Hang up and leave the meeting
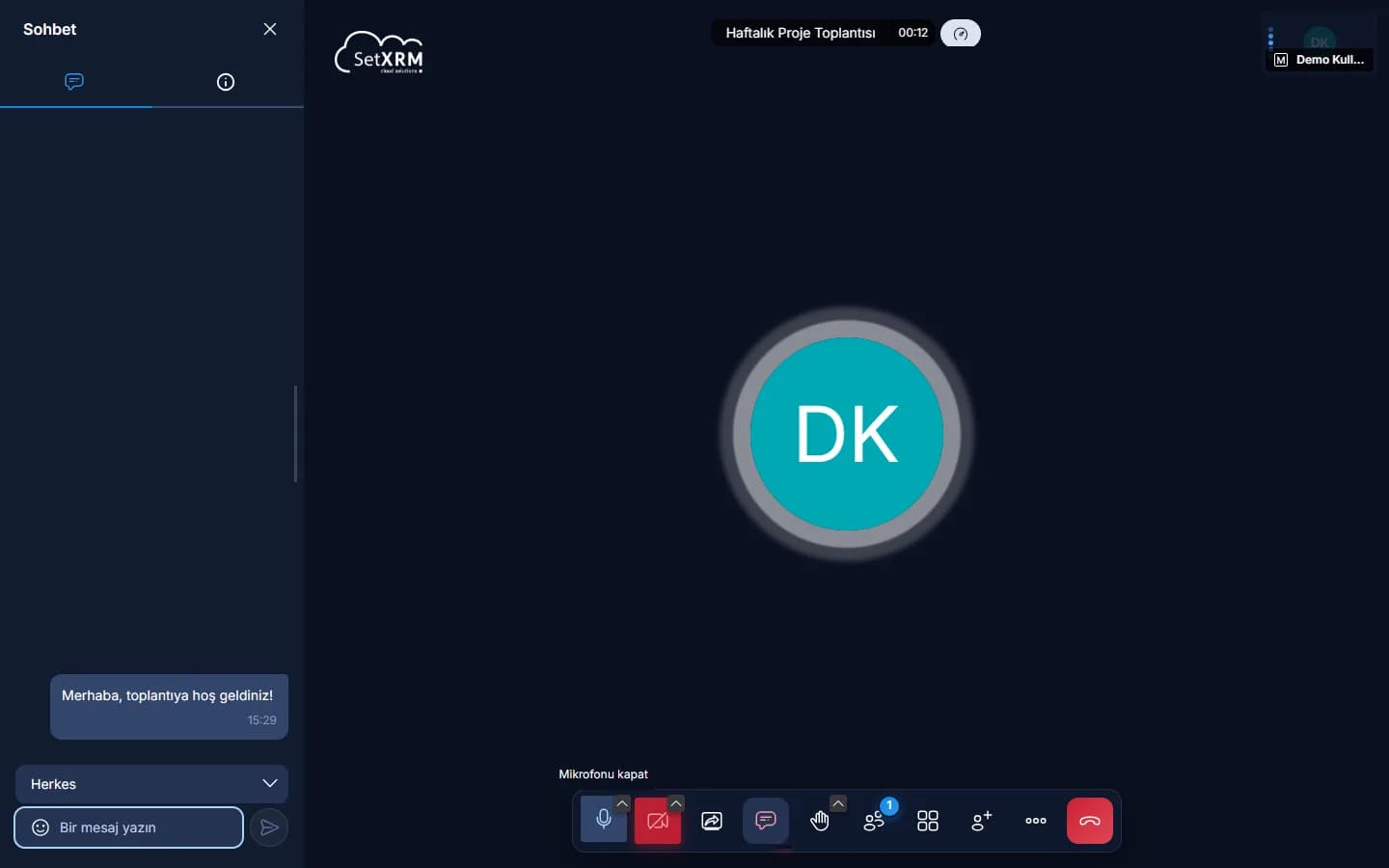The height and width of the screenshot is (868, 1389). [x=1090, y=821]
